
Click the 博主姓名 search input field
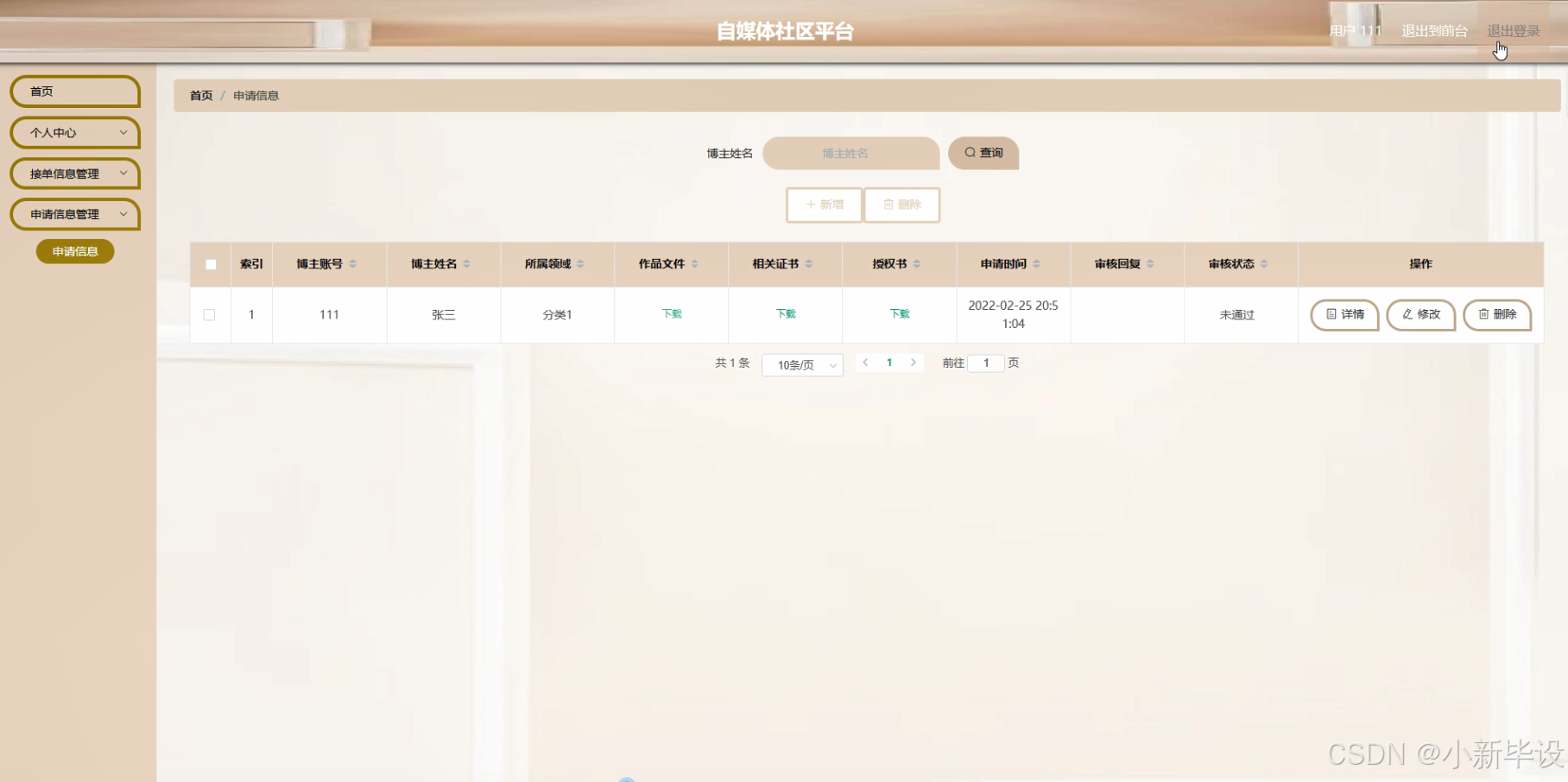(x=850, y=153)
